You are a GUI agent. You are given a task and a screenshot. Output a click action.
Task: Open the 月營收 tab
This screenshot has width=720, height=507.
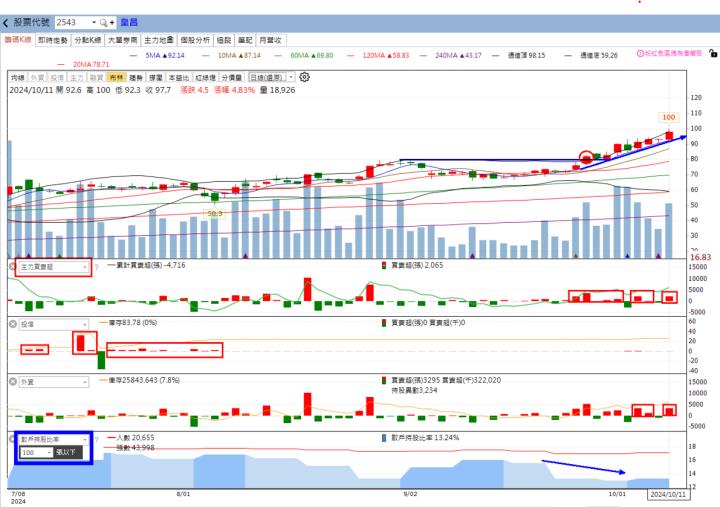[x=270, y=40]
